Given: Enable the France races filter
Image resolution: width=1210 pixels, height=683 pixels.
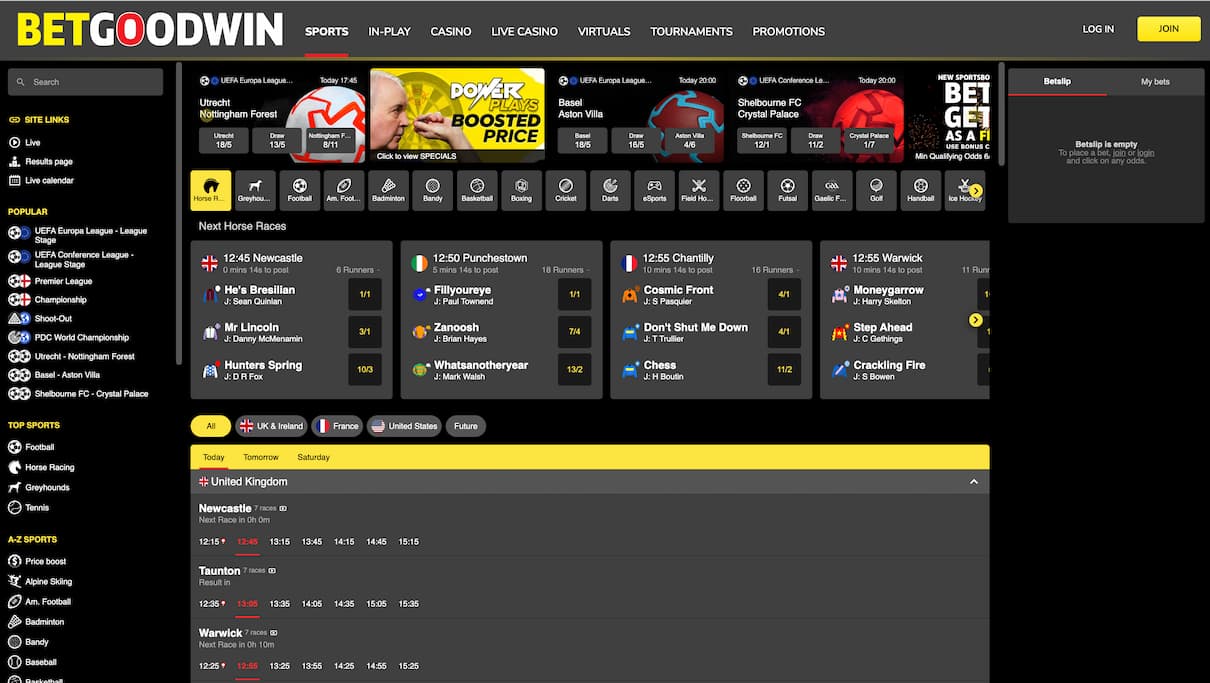Looking at the screenshot, I should point(337,425).
